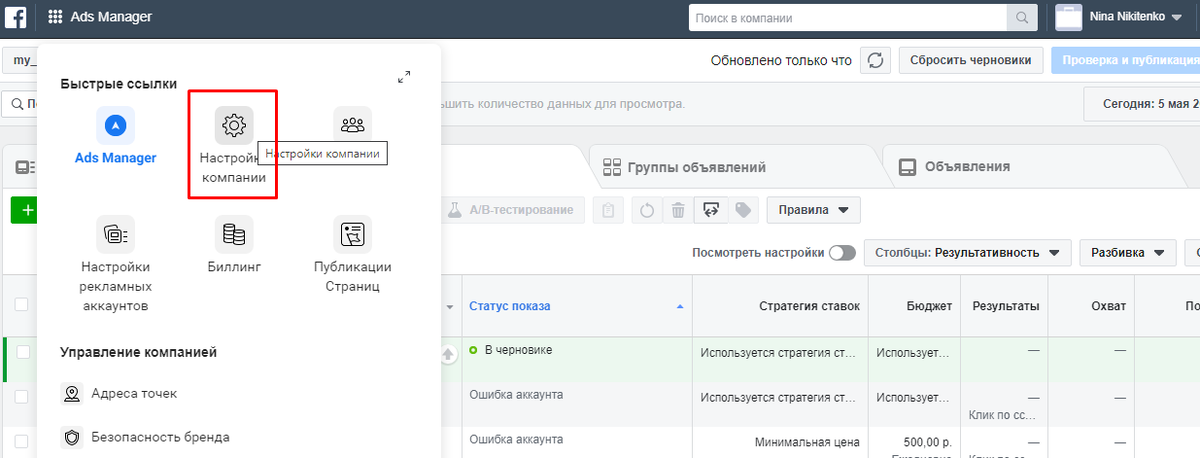This screenshot has width=1200, height=458.
Task: Open Ads Manager quick link icon
Action: [115, 125]
